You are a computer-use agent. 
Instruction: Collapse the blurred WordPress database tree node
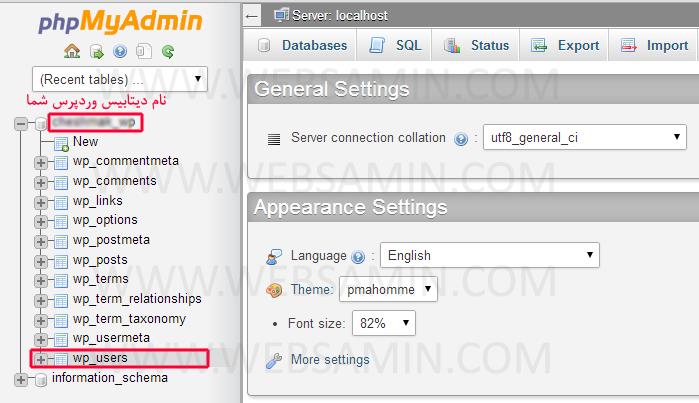click(21, 123)
